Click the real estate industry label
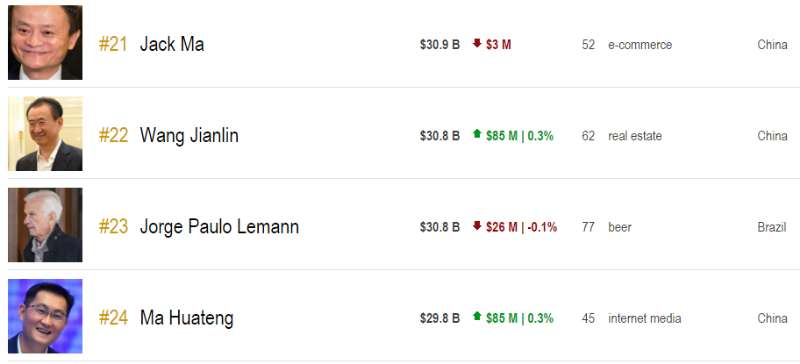Viewport: 800px width, 364px height. 635,136
